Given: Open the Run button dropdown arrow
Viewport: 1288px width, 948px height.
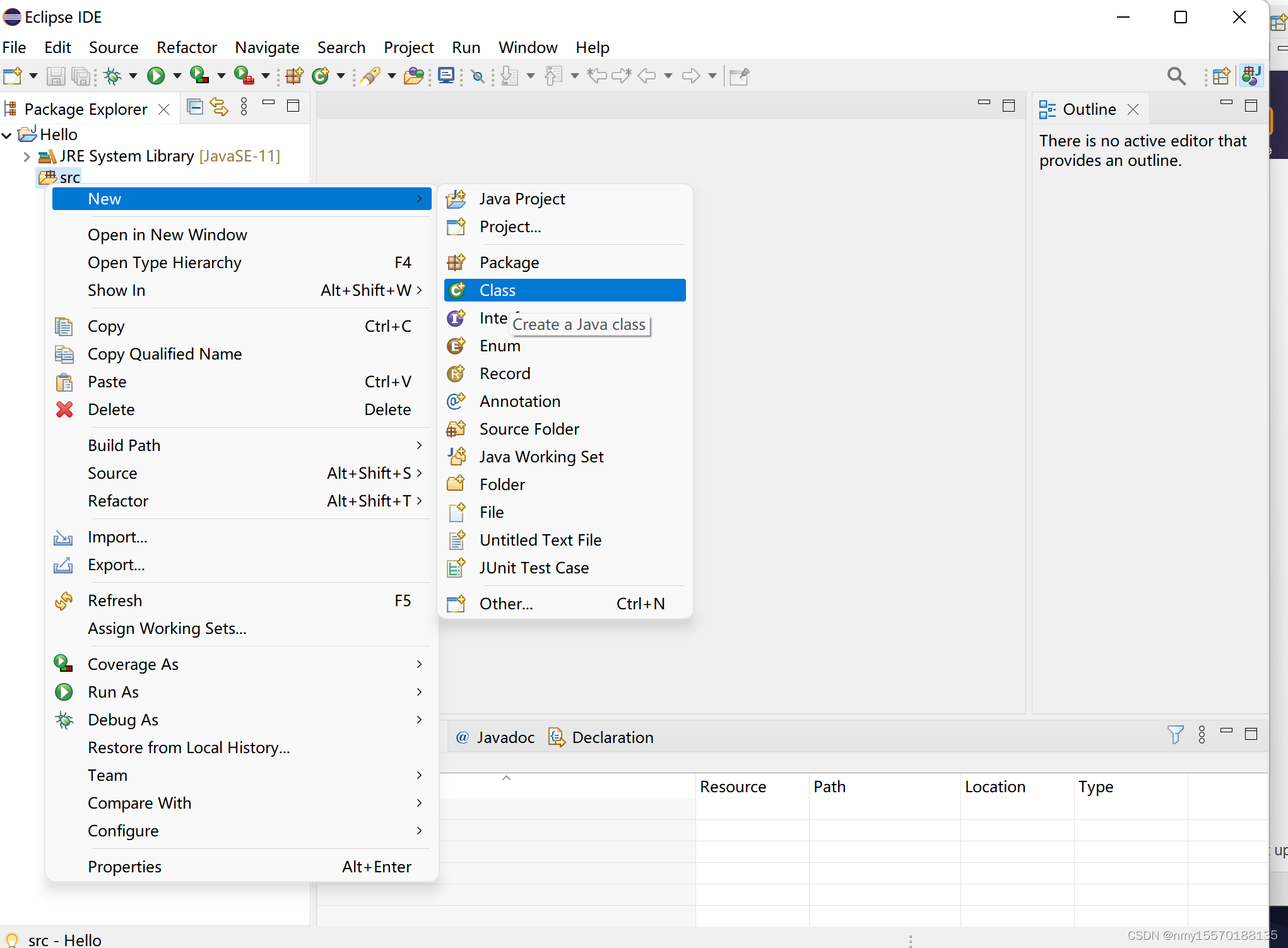Looking at the screenshot, I should (177, 76).
